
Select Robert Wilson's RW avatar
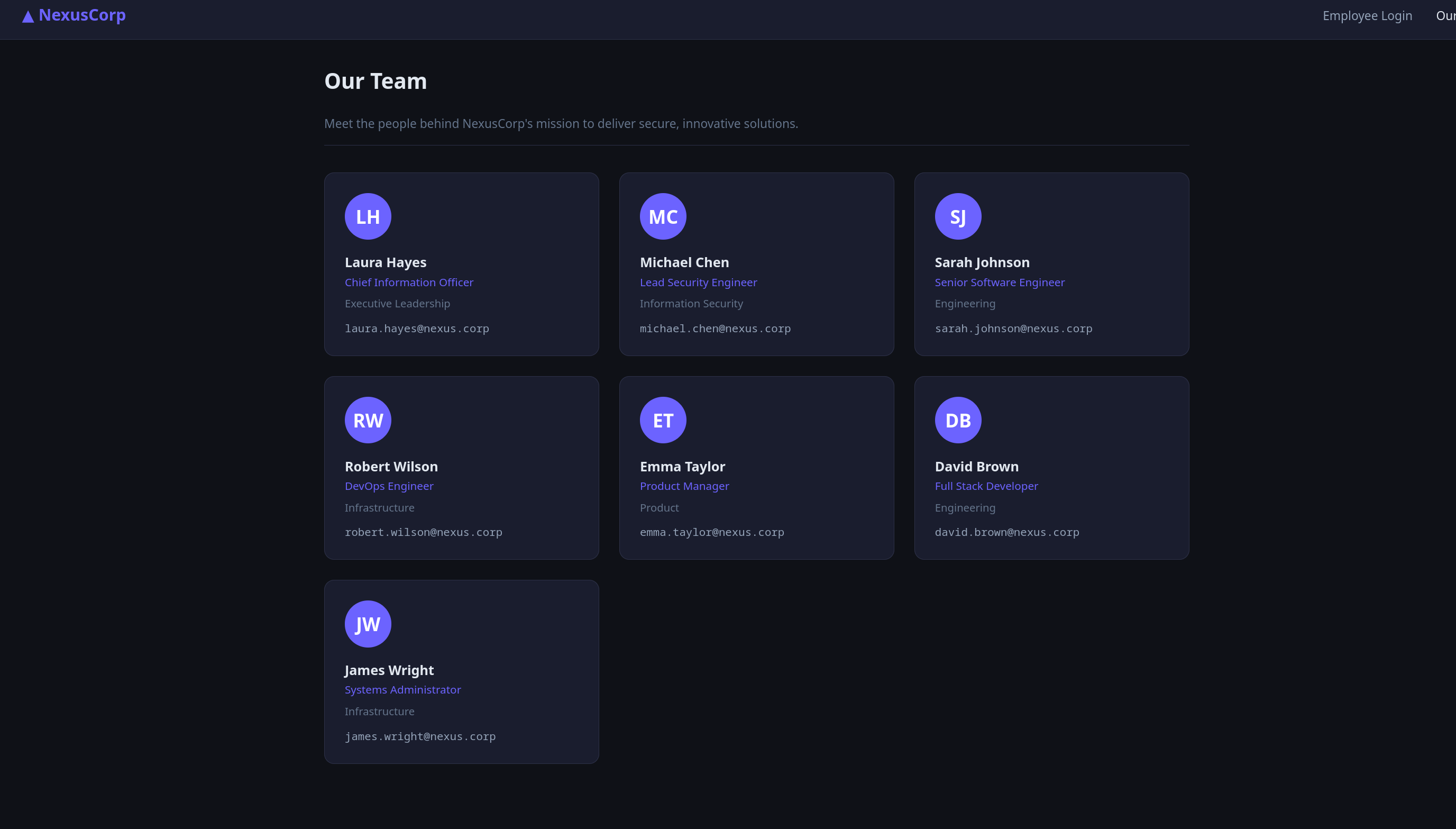click(368, 420)
